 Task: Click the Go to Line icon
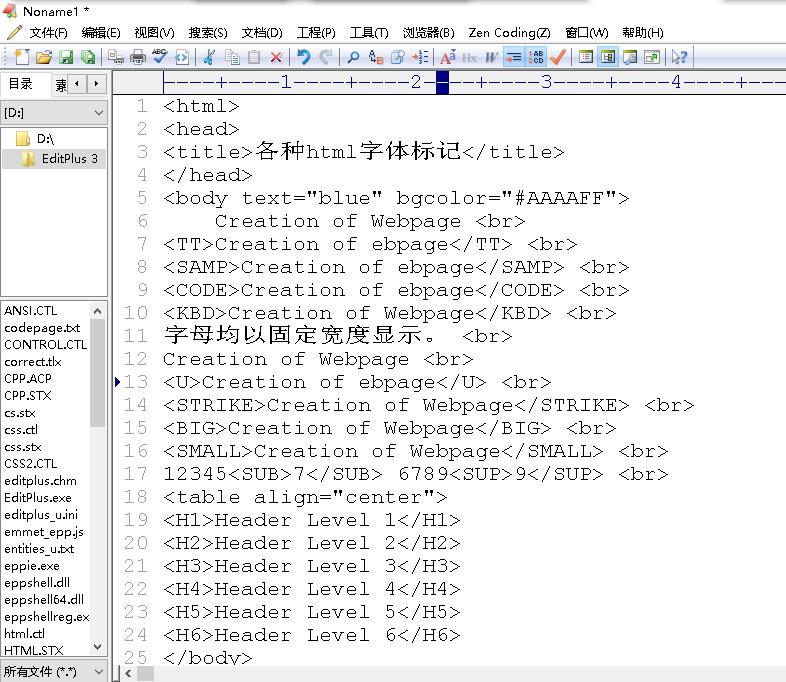pyautogui.click(x=420, y=57)
